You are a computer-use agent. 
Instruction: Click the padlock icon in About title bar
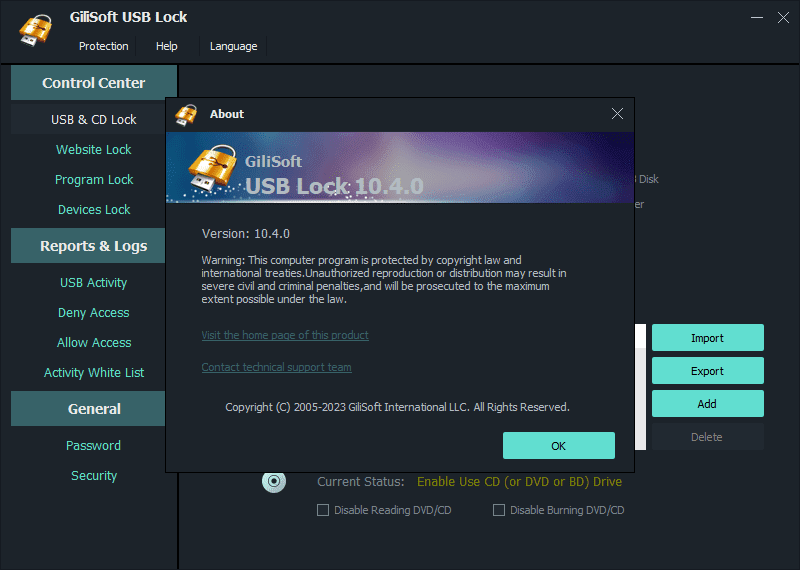pos(186,114)
